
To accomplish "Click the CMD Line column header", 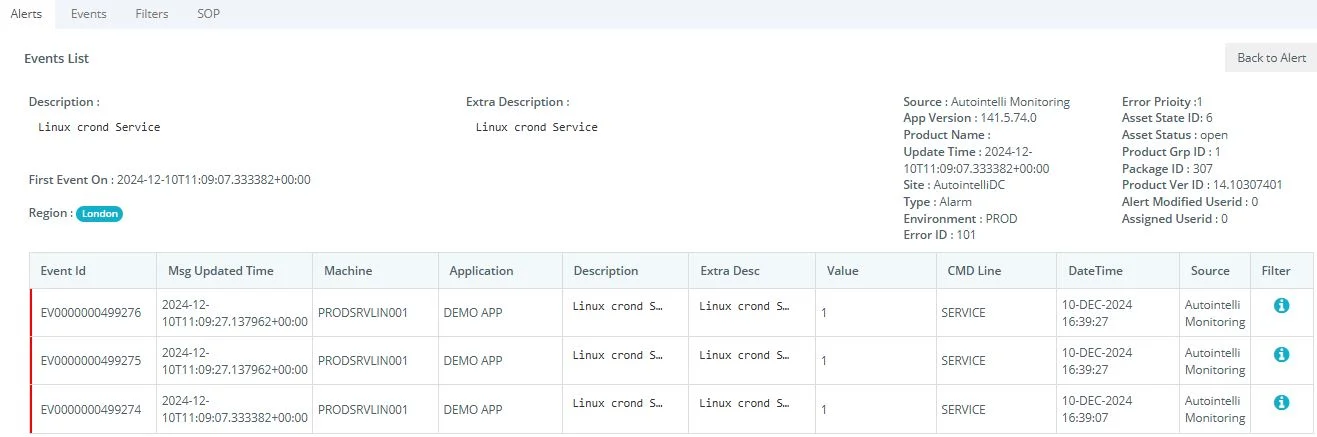I will pos(974,271).
